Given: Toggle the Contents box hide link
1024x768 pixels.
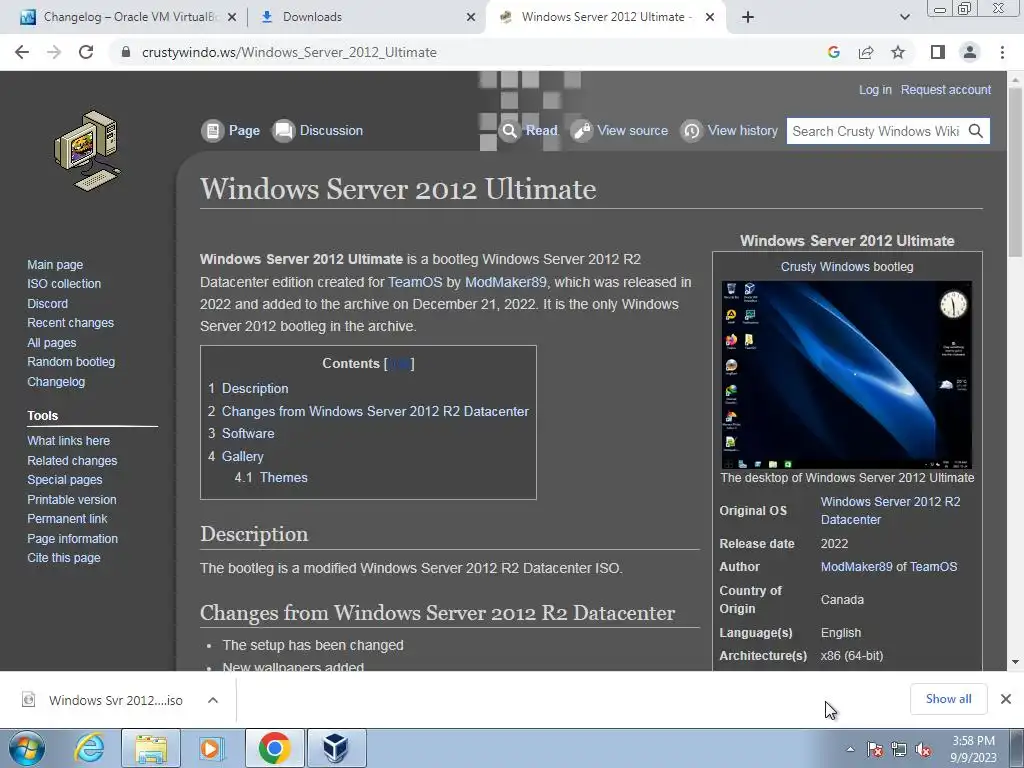Looking at the screenshot, I should [x=400, y=364].
